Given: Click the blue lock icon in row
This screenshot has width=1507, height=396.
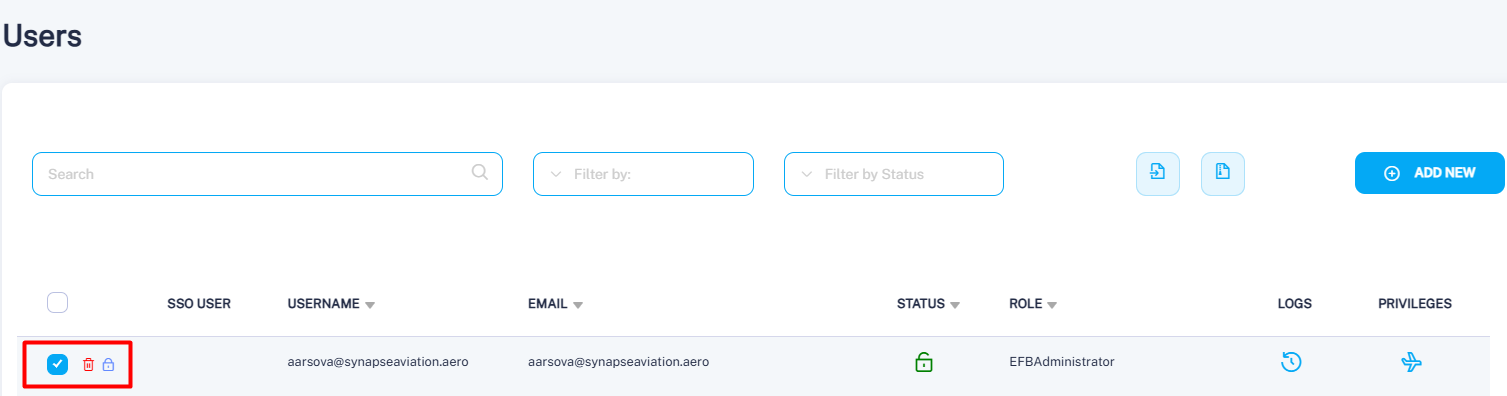Looking at the screenshot, I should [109, 365].
